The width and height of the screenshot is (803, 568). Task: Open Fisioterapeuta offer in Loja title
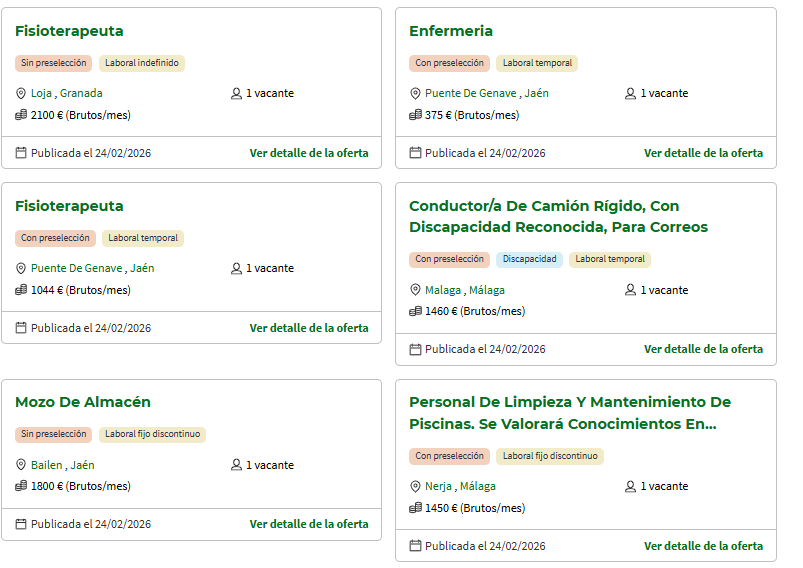[x=69, y=31]
